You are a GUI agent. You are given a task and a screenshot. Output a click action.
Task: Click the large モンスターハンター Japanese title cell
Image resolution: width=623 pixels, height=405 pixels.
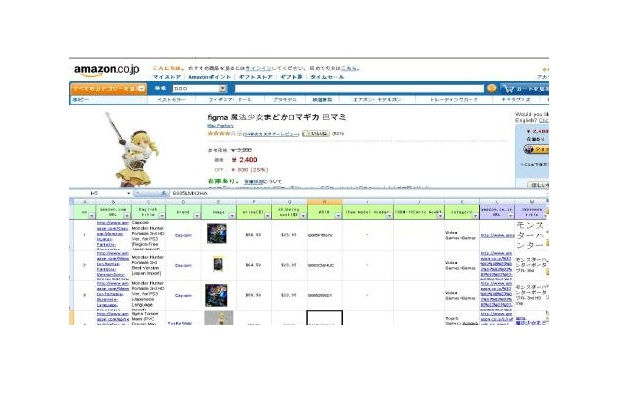pyautogui.click(x=530, y=235)
